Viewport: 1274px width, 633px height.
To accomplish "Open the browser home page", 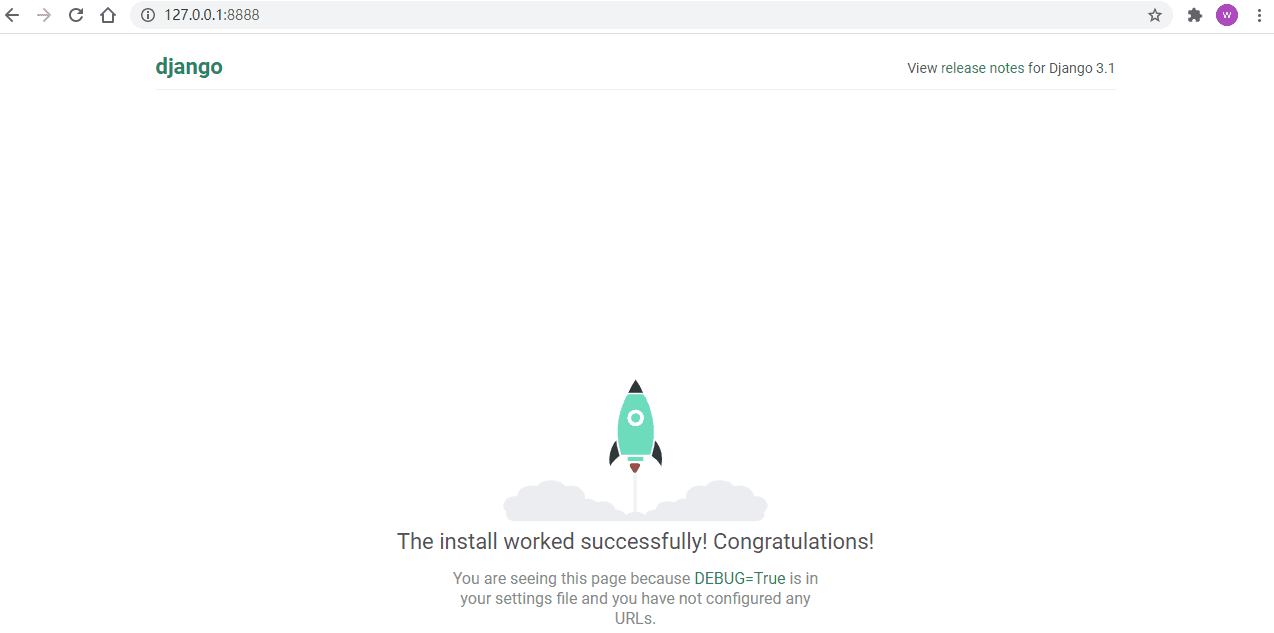I will click(108, 15).
